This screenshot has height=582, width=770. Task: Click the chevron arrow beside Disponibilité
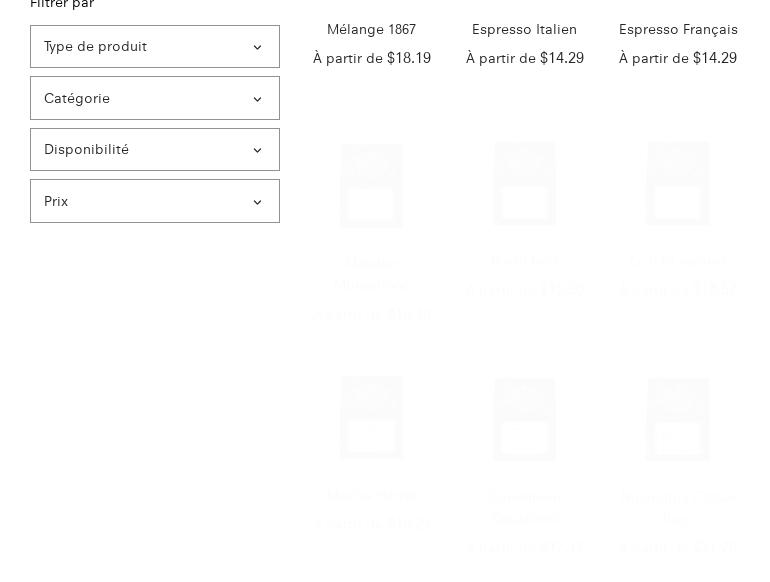(x=257, y=150)
